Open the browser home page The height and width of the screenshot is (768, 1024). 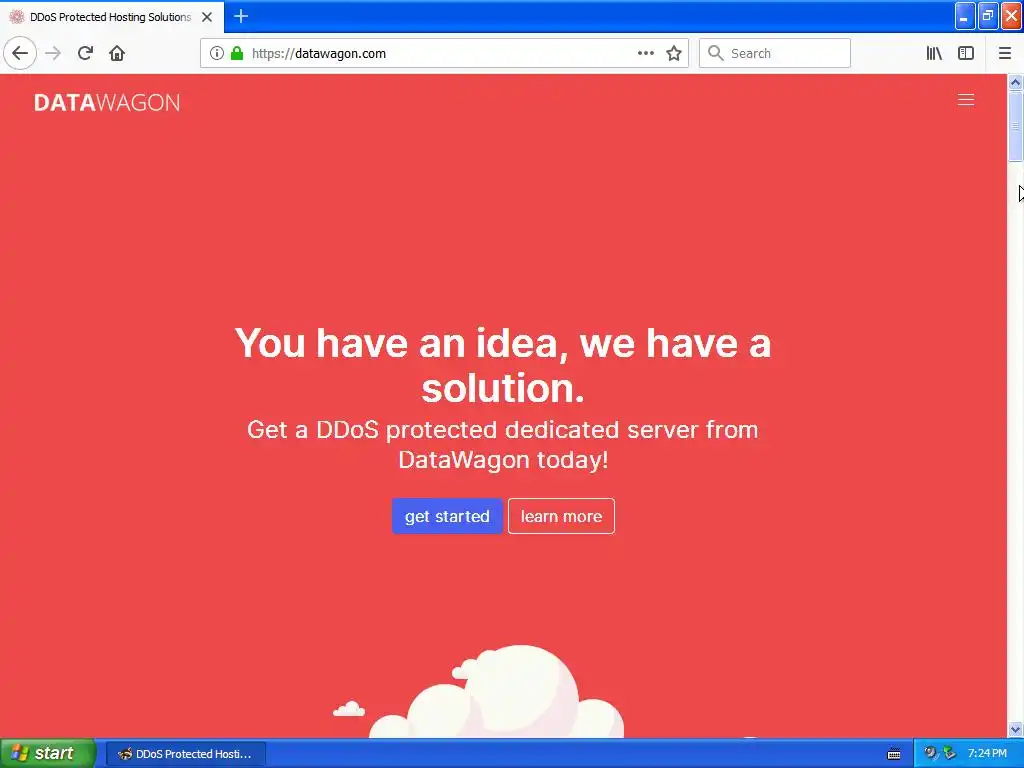(117, 53)
